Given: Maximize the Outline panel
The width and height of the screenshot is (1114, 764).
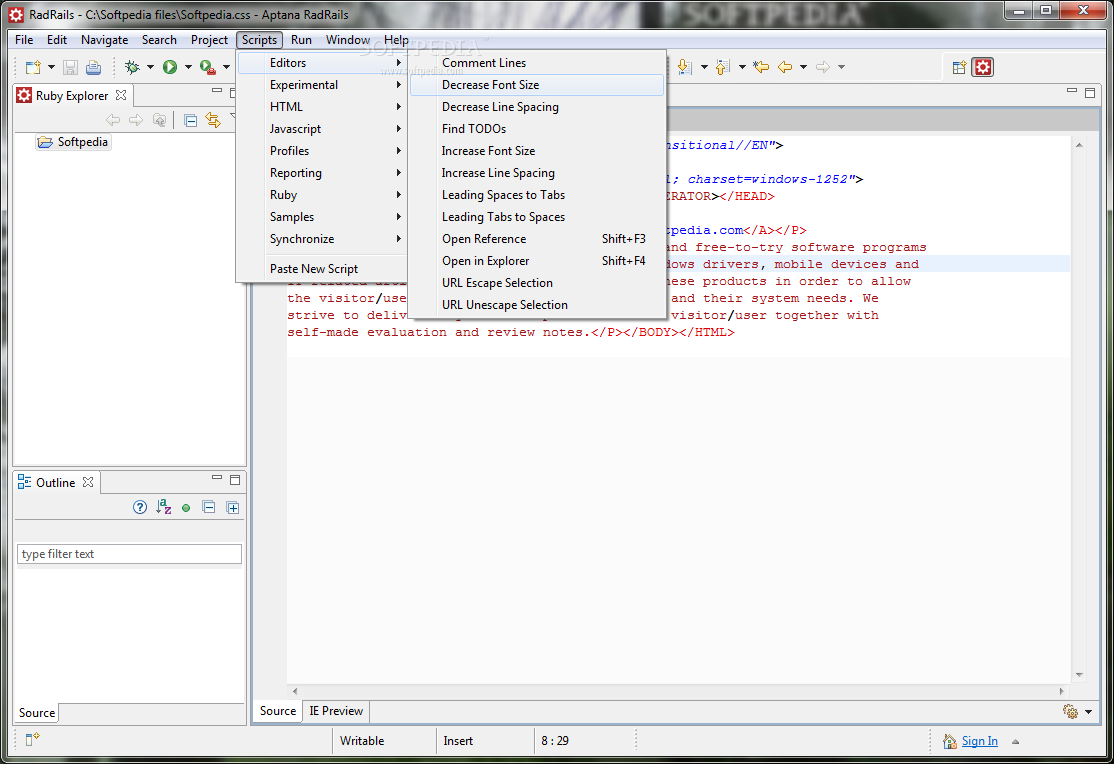Looking at the screenshot, I should [x=235, y=480].
